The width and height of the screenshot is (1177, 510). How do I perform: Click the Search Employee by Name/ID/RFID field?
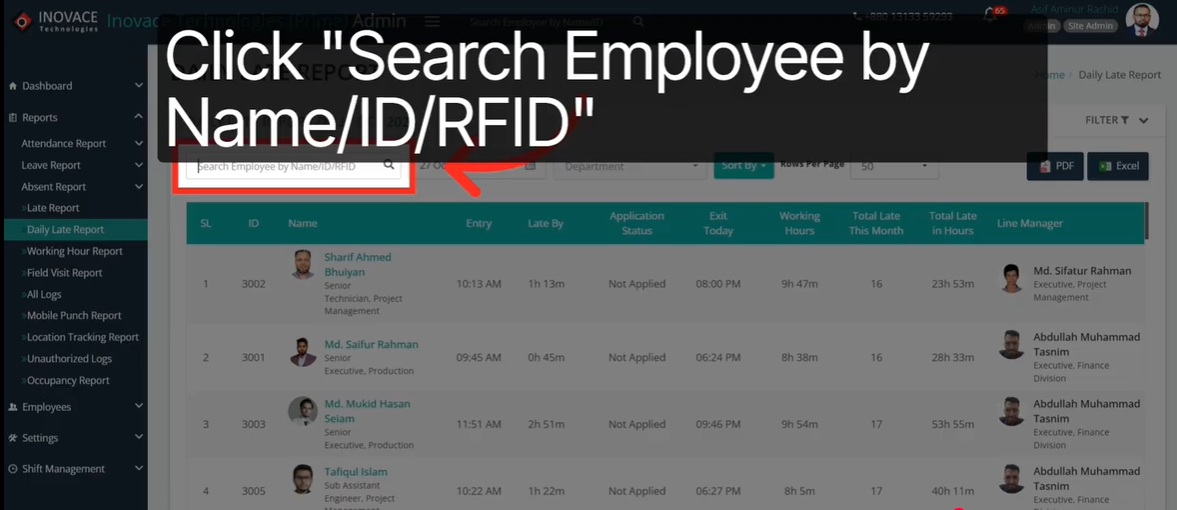pos(293,167)
